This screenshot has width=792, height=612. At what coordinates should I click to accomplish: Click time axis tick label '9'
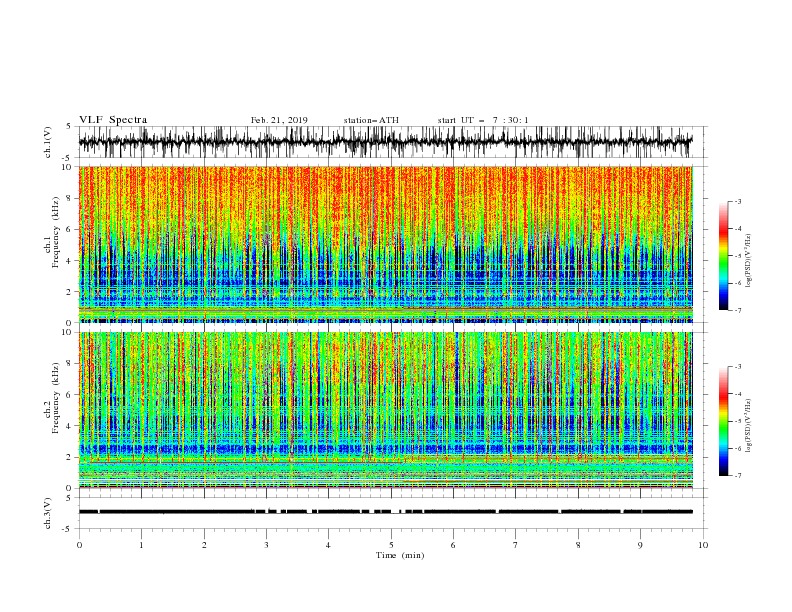(640, 545)
